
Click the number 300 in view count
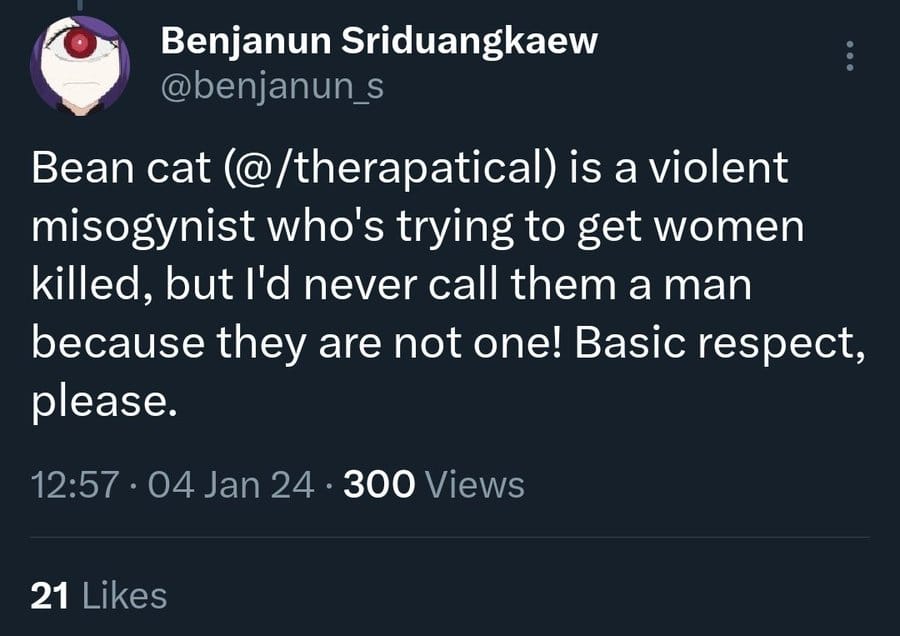[379, 485]
